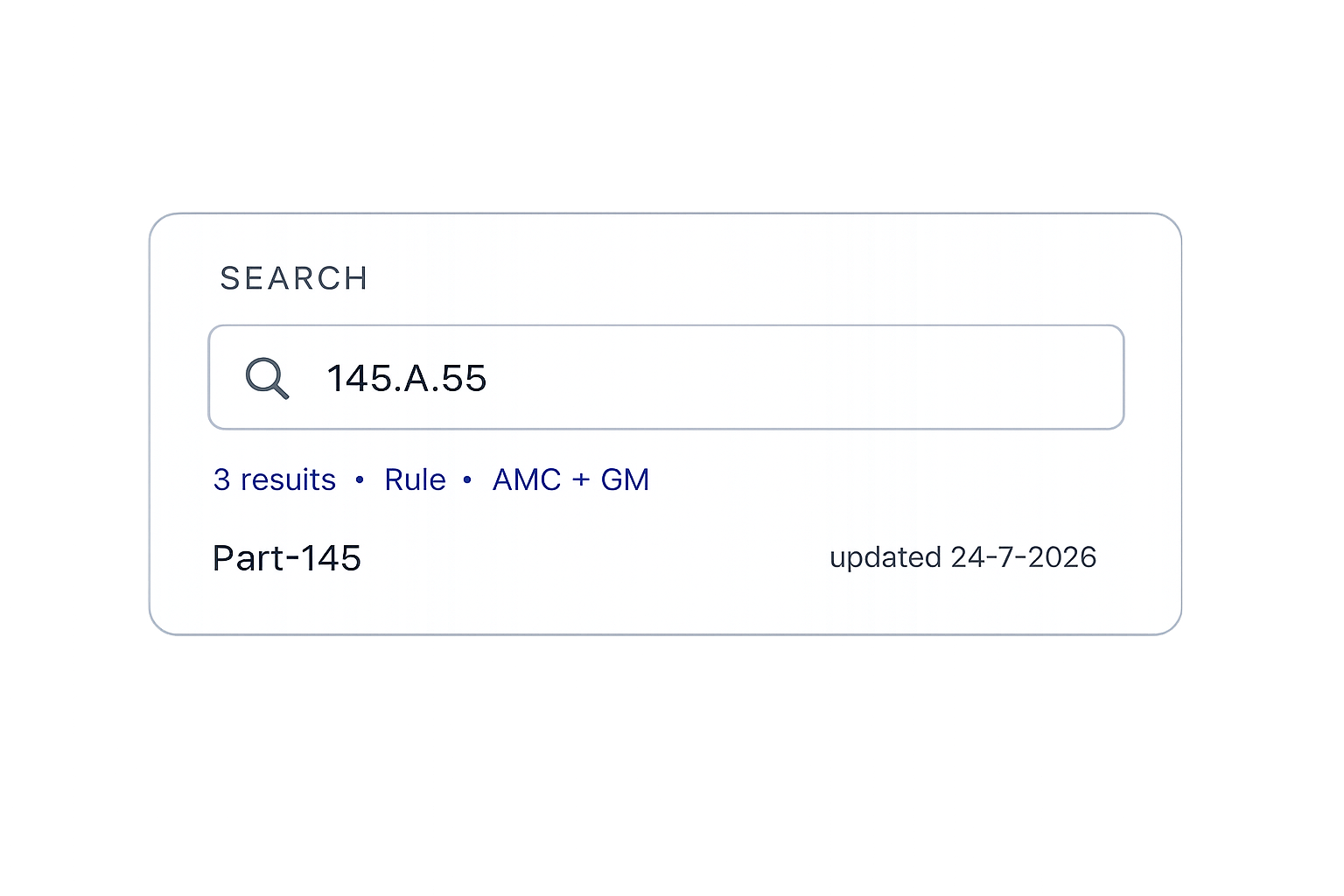Viewport: 1344px width, 896px height.
Task: Click the SEARCH heading label
Action: pyautogui.click(x=294, y=278)
